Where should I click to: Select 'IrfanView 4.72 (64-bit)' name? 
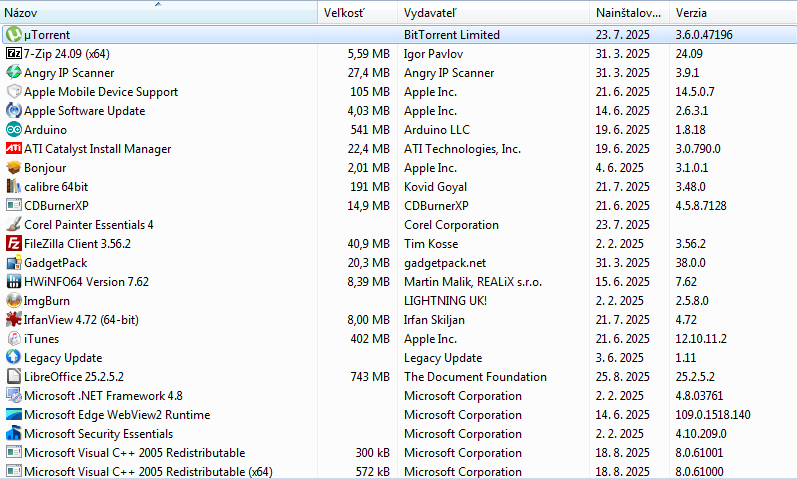tap(81, 320)
